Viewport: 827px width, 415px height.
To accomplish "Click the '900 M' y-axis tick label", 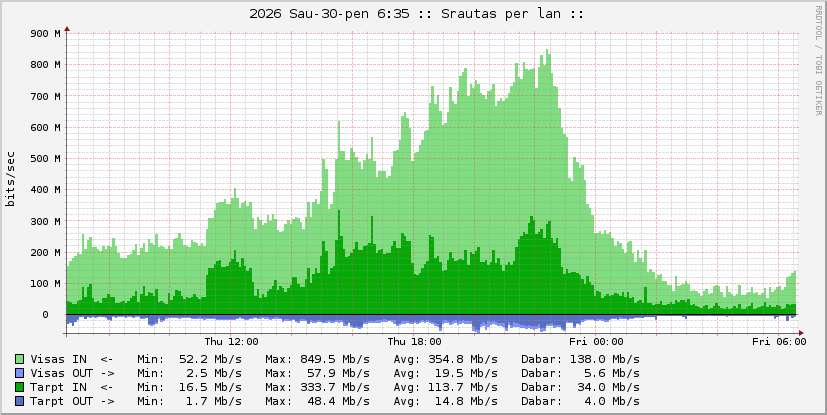I will pos(46,33).
